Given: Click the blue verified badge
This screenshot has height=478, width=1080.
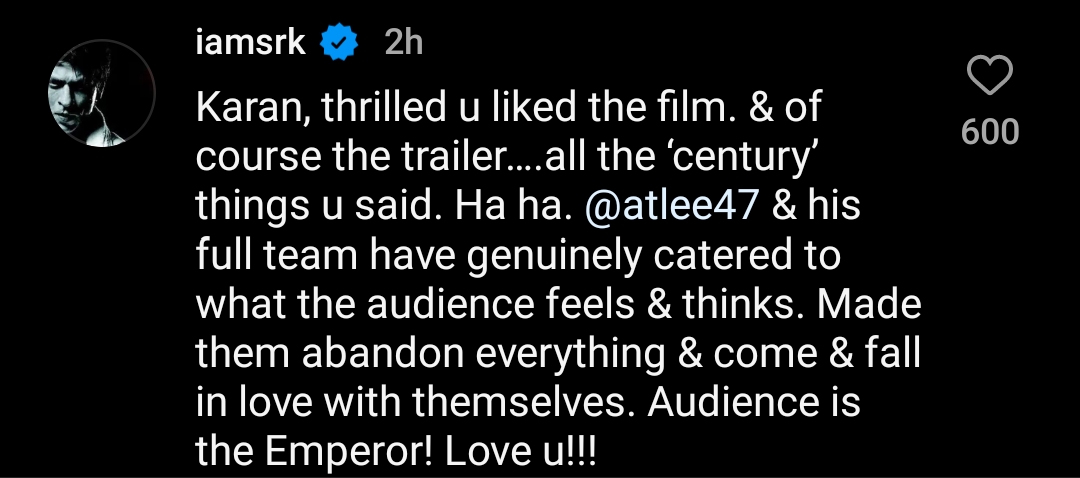Looking at the screenshot, I should coord(340,42).
